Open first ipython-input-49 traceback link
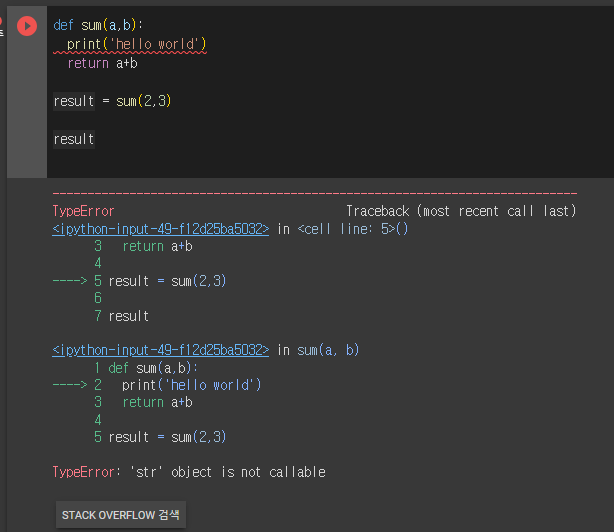The width and height of the screenshot is (614, 532). 161,229
